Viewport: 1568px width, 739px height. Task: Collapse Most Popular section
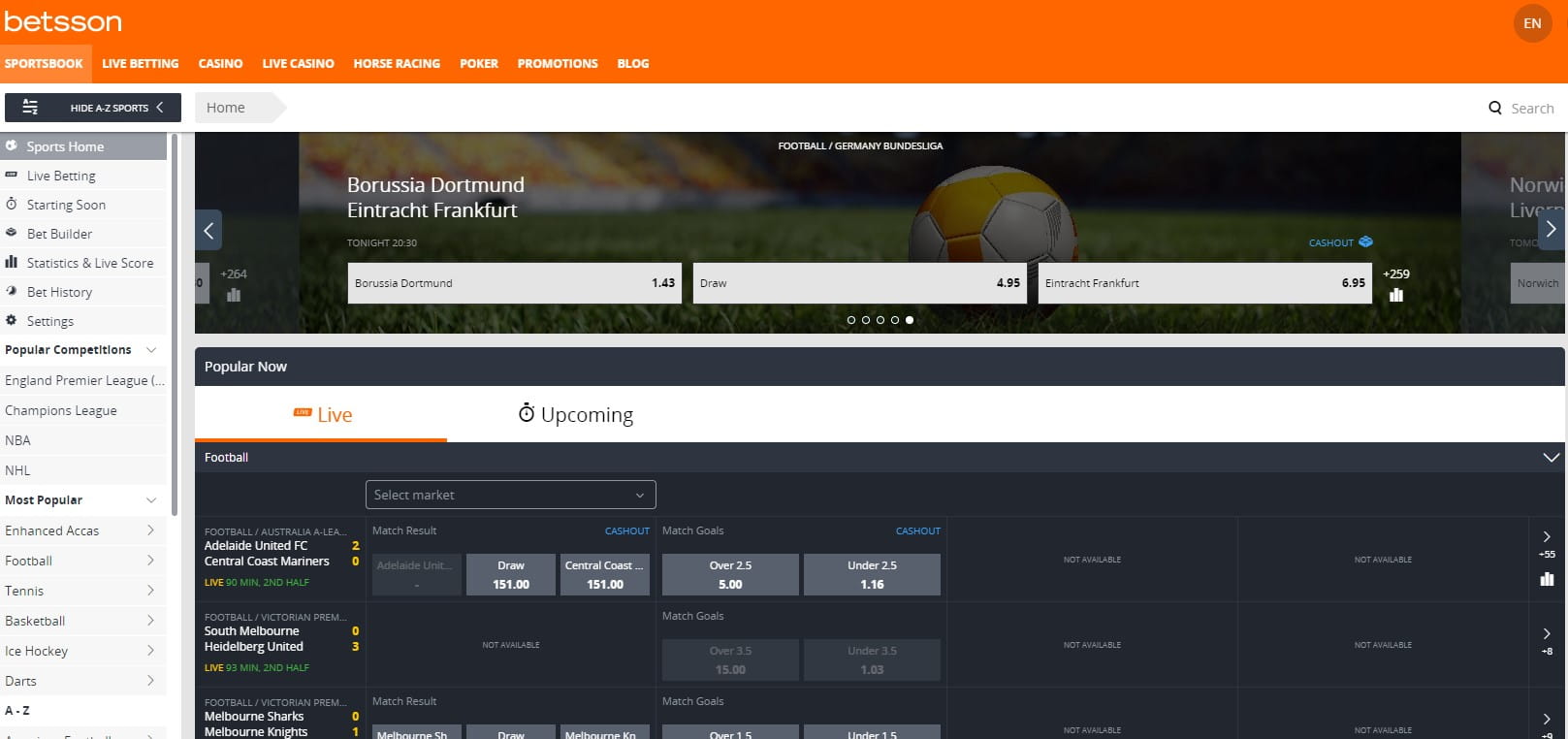pos(151,499)
